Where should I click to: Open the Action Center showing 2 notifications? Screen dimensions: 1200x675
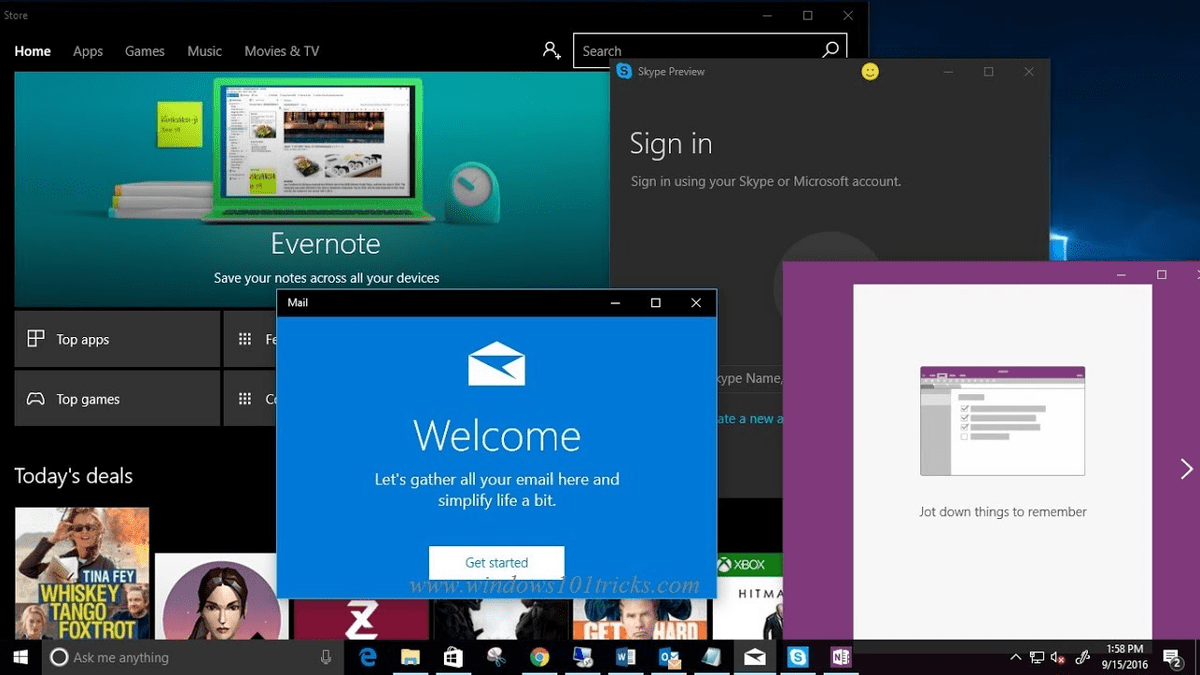pos(1172,657)
